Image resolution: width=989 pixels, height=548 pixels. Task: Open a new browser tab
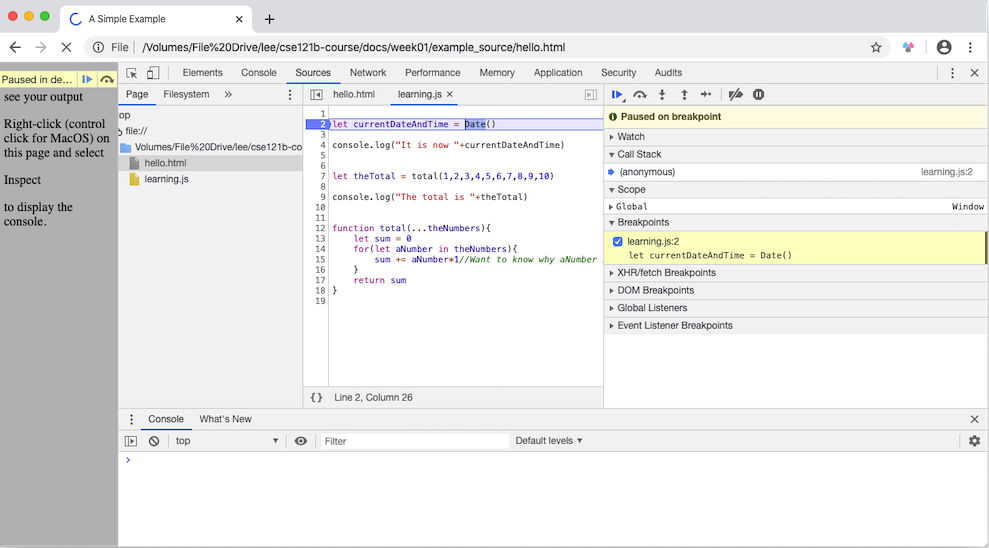[269, 19]
